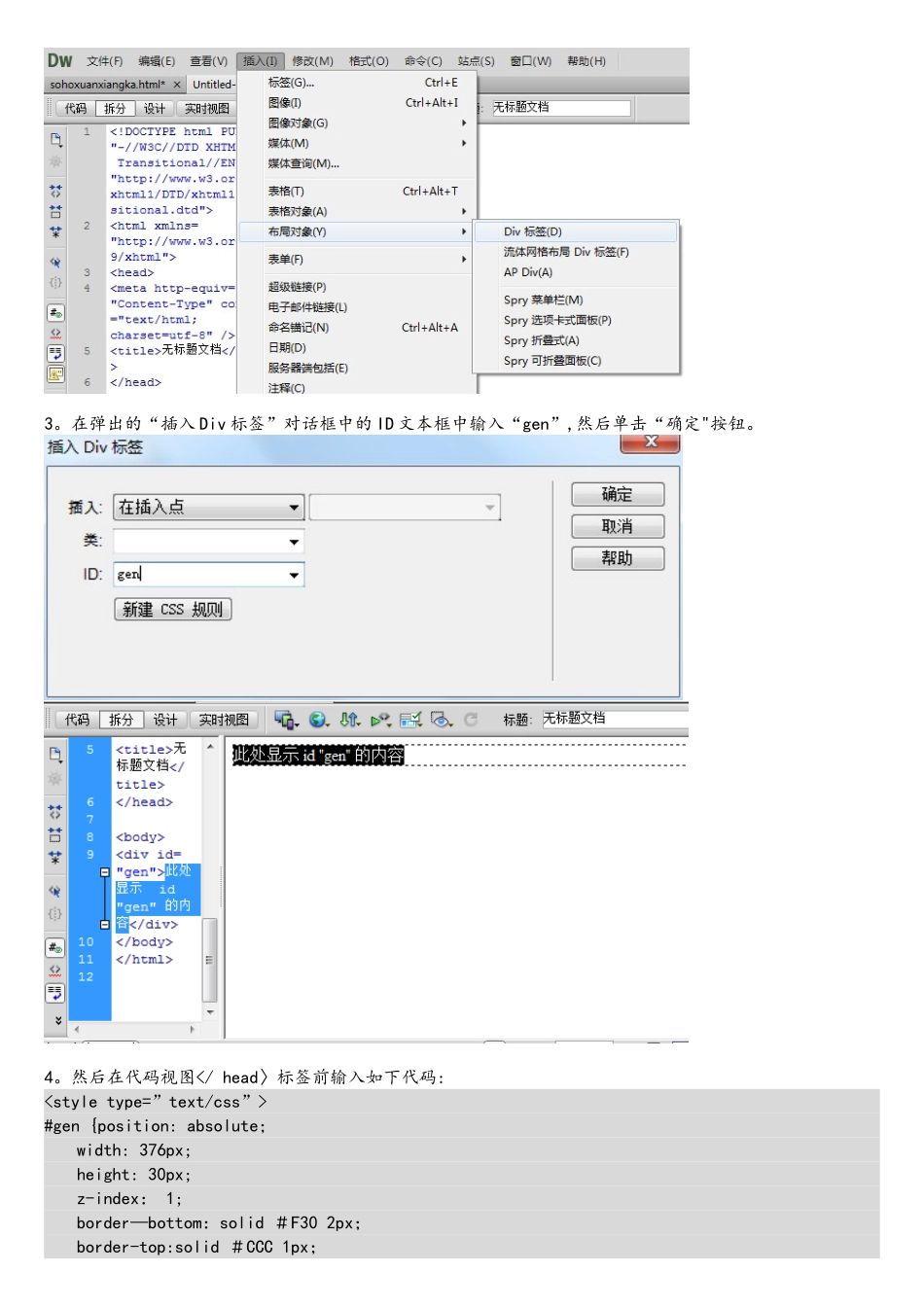The width and height of the screenshot is (924, 1307).
Task: Open the visual aids eye icon
Action: pyautogui.click(x=442, y=720)
